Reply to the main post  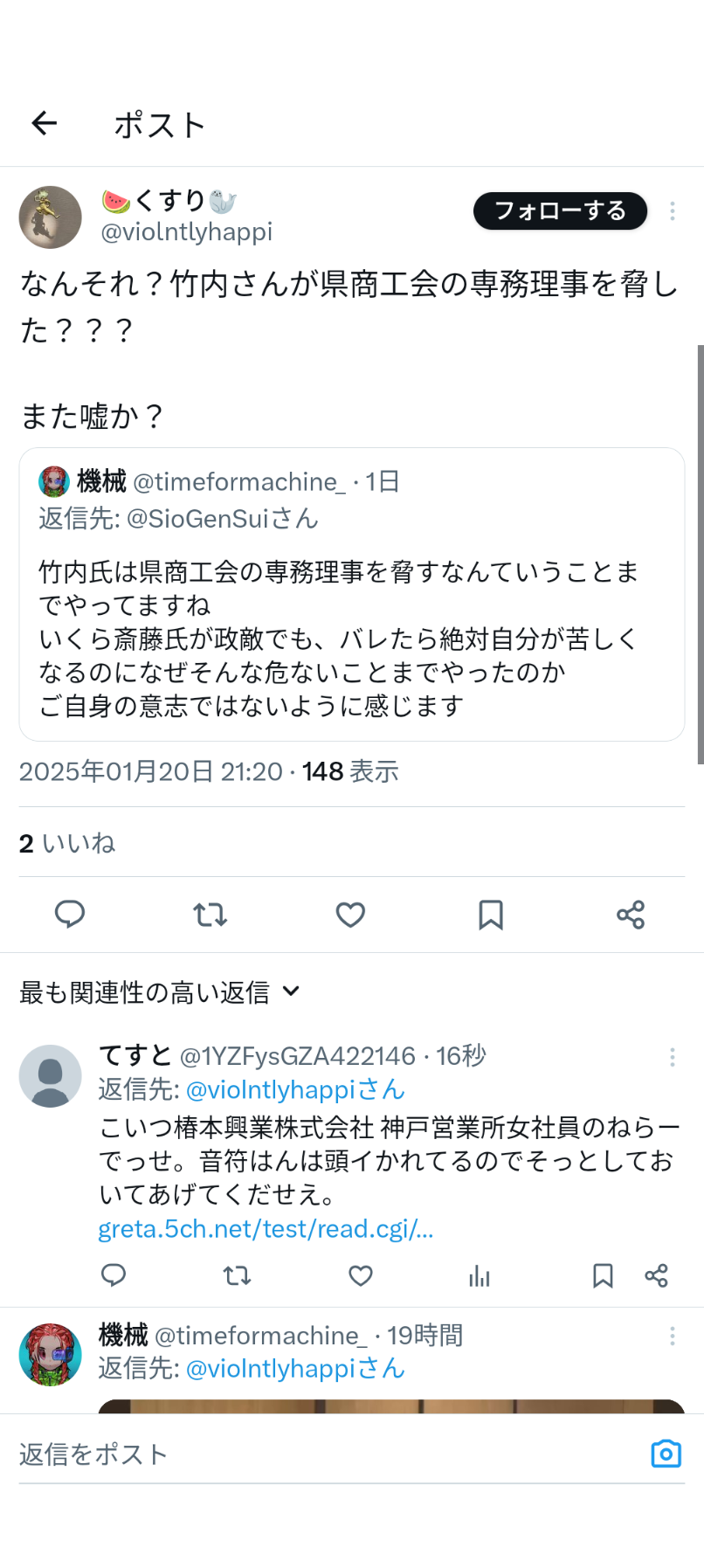click(70, 915)
